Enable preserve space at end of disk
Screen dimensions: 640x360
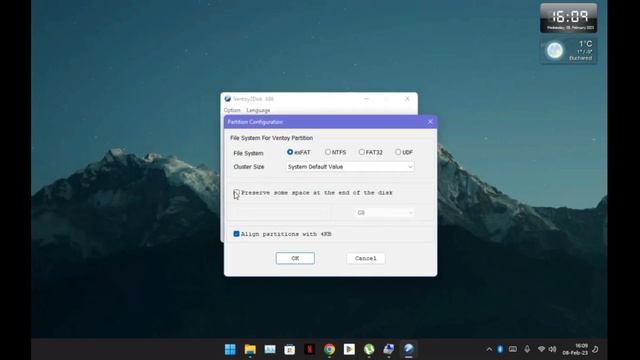pos(236,193)
